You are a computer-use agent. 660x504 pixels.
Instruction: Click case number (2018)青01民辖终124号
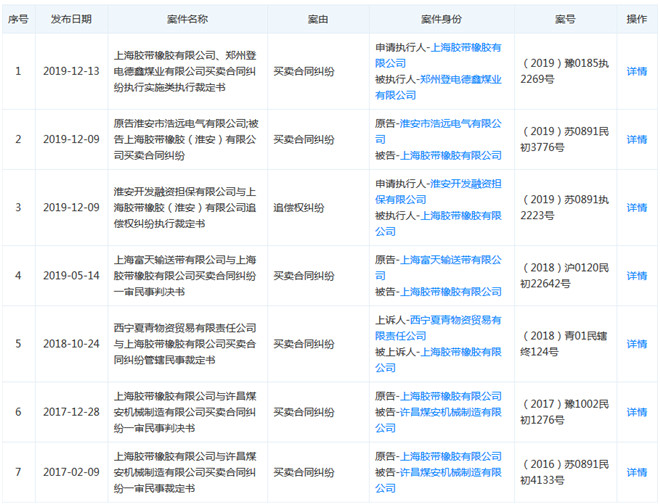[564, 344]
